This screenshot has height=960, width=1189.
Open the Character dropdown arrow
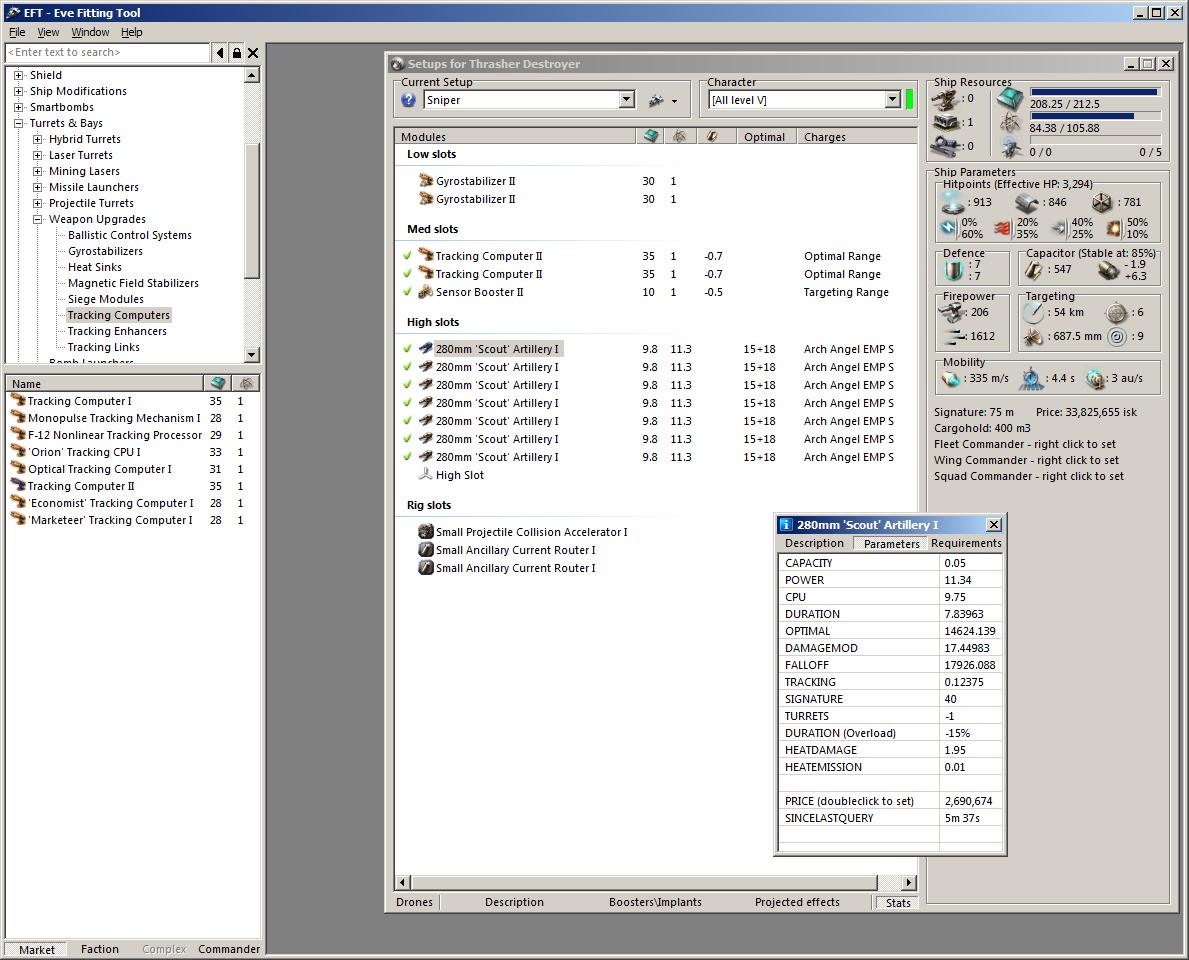coord(892,100)
